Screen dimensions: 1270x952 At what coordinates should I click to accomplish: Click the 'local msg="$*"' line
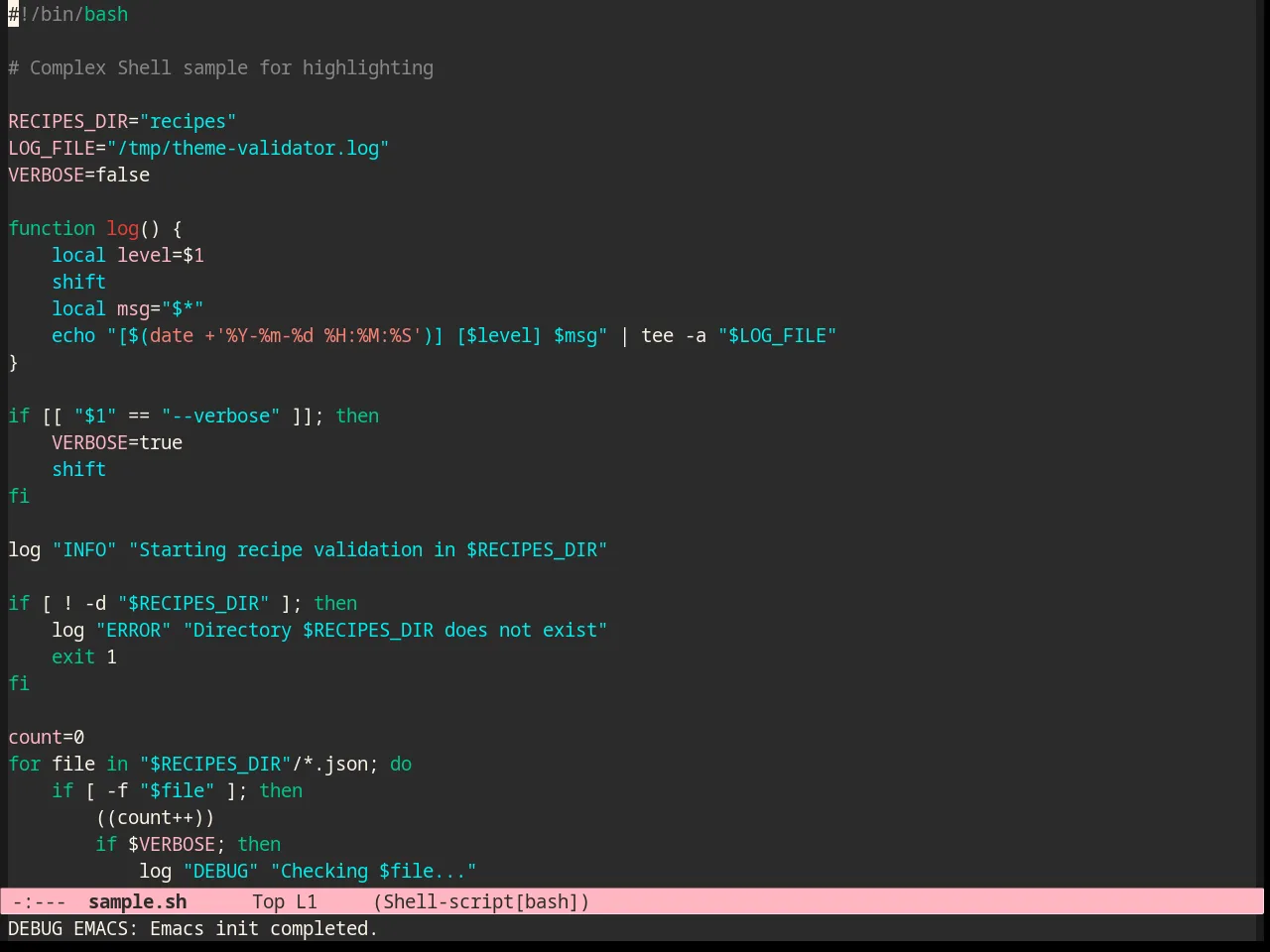pyautogui.click(x=128, y=308)
